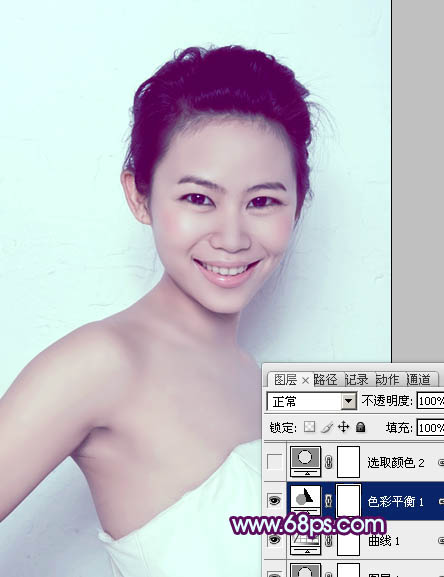Show the hidden 选取颜色 2 layer

(274, 462)
